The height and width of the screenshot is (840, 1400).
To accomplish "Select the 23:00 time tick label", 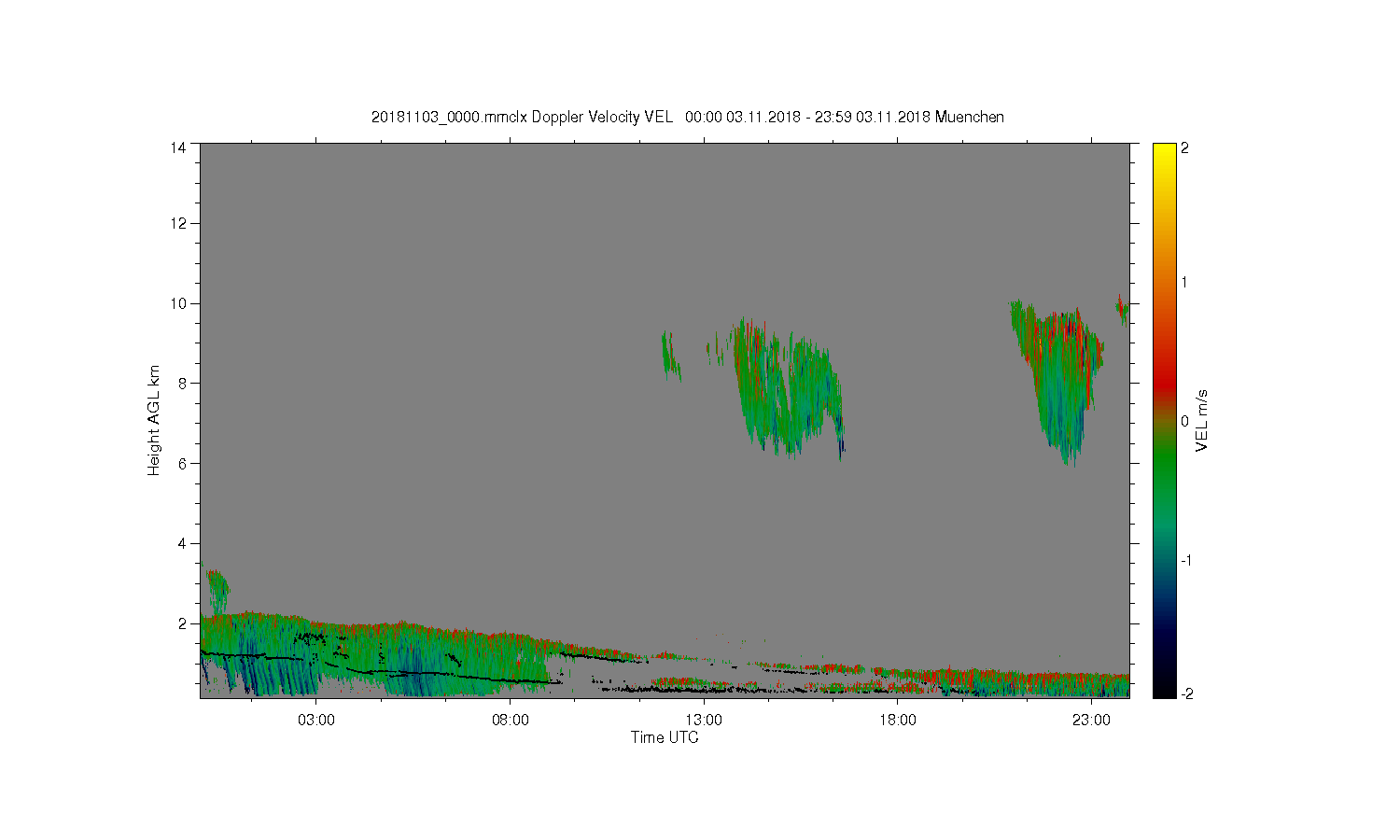I will pos(1091,721).
